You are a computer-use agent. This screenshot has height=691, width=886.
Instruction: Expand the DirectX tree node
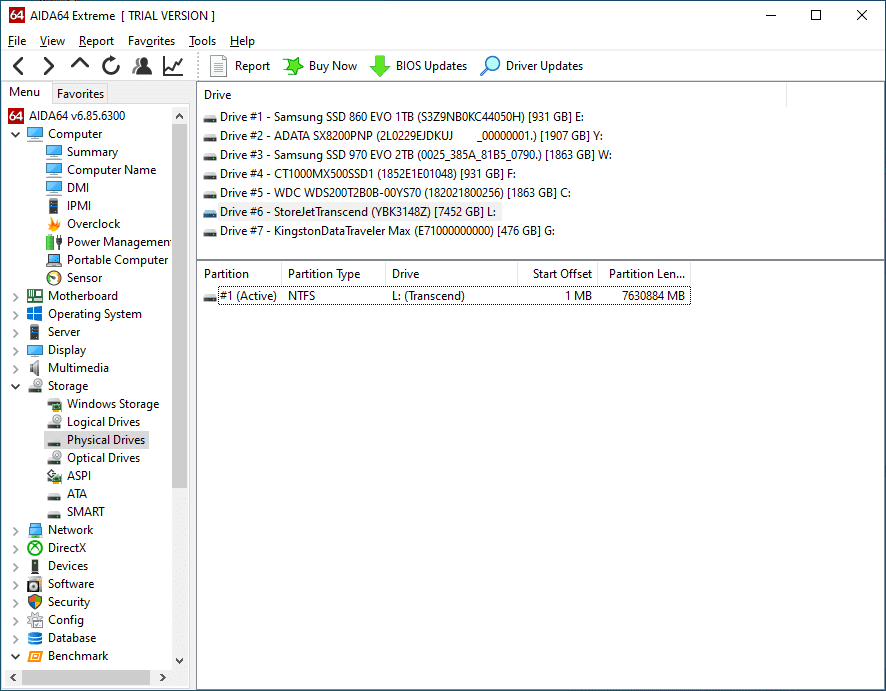(x=16, y=549)
